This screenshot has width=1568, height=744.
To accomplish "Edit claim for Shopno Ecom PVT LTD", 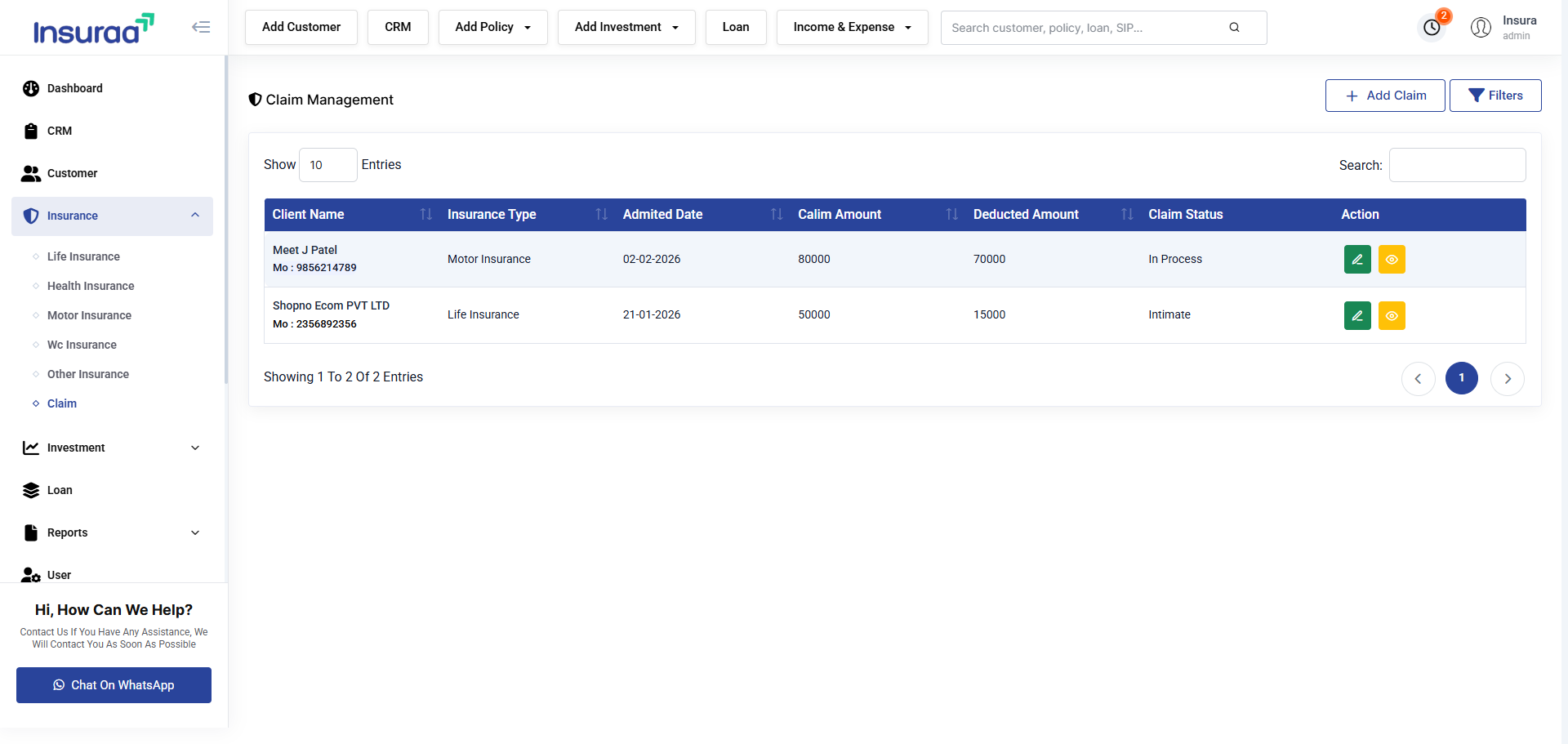I will pyautogui.click(x=1357, y=315).
